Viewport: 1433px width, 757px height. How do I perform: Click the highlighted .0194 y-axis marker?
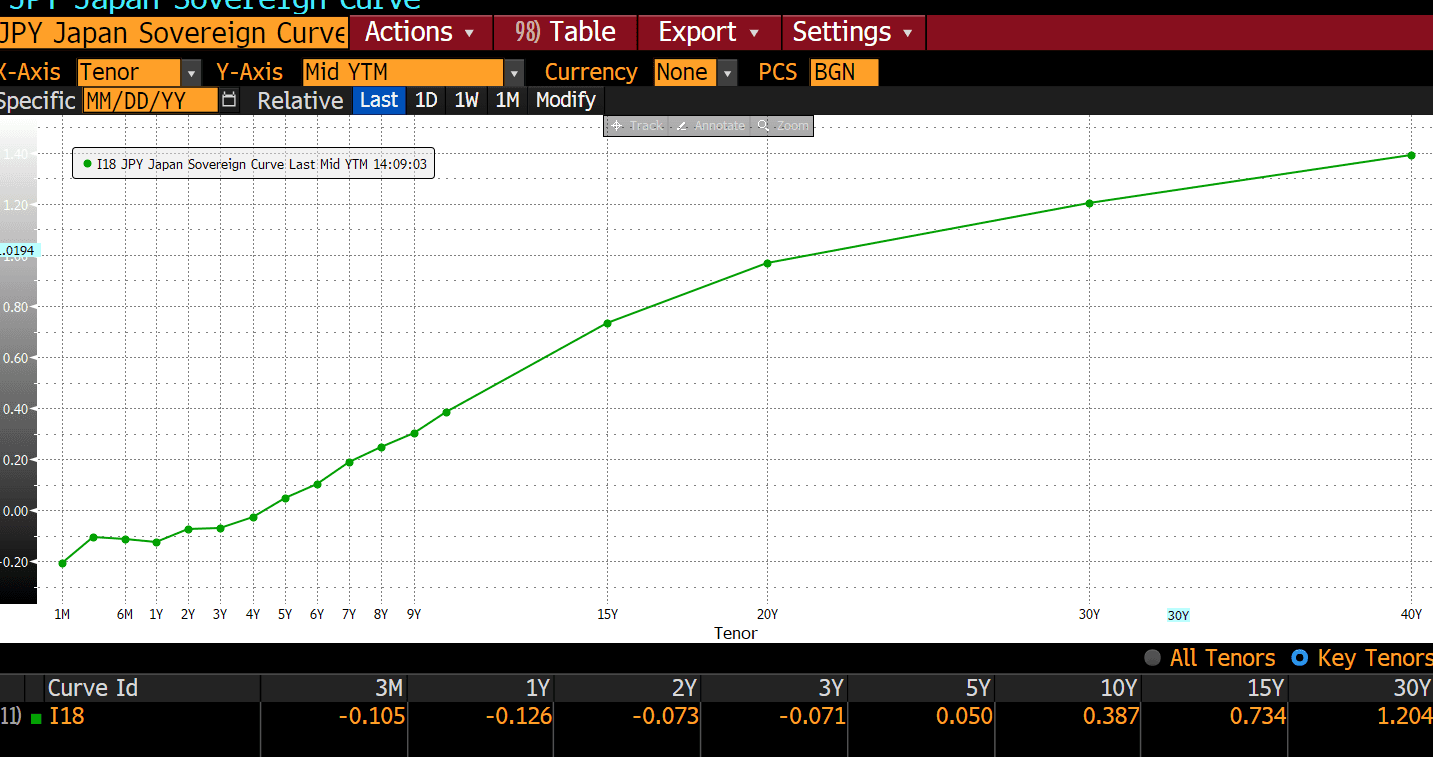coord(18,250)
